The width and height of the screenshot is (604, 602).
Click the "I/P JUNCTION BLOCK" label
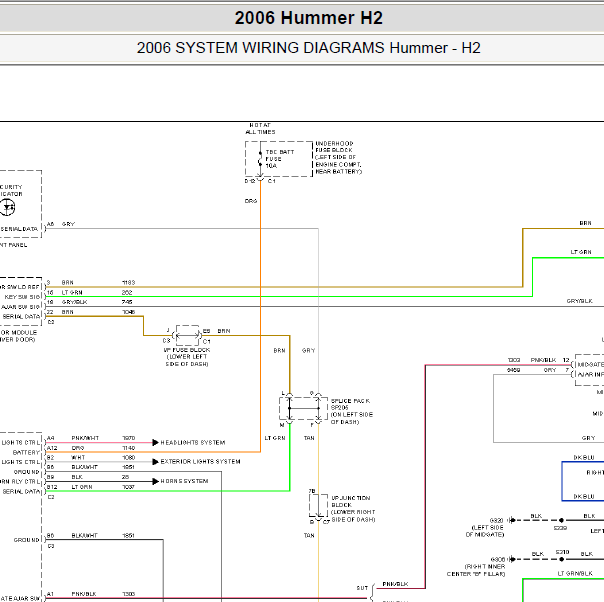(x=351, y=501)
